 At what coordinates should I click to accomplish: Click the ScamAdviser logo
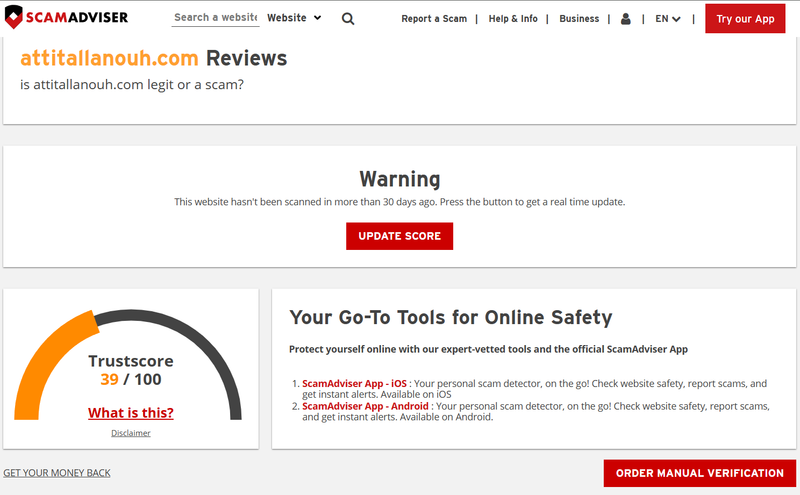click(x=66, y=17)
